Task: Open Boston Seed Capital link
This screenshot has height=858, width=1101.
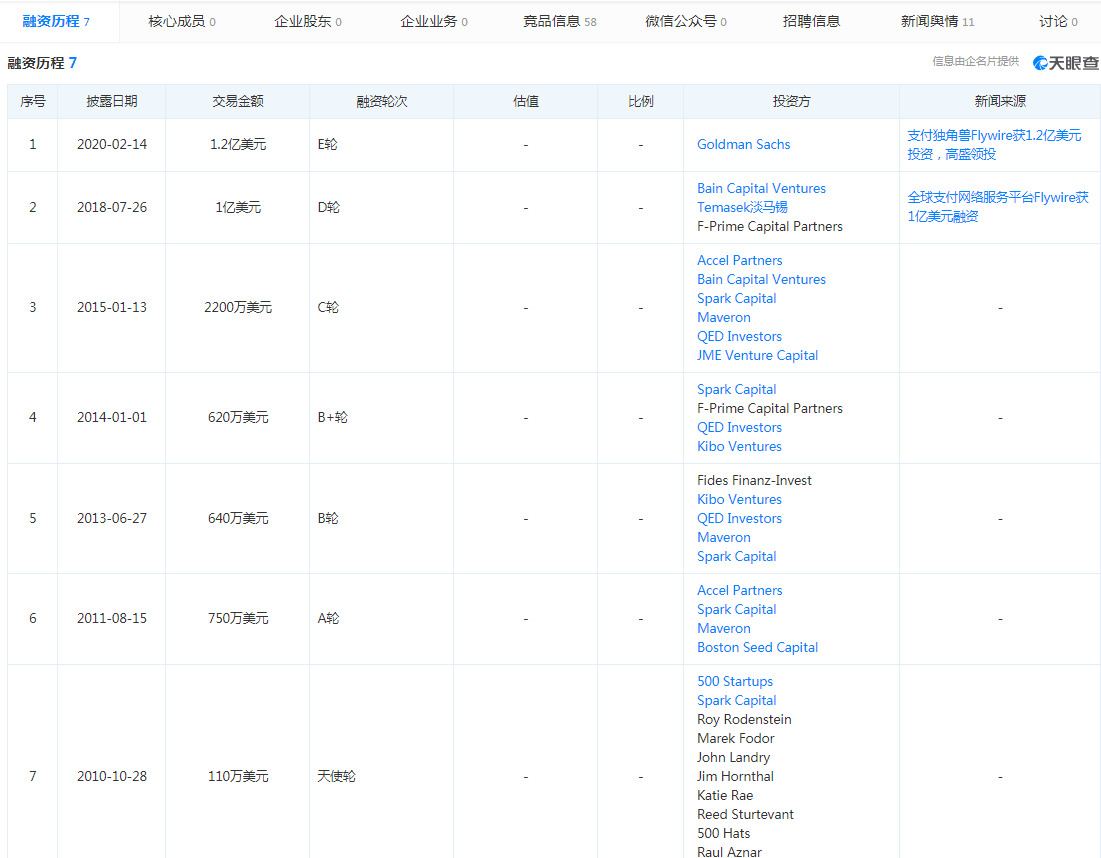Action: 758,647
